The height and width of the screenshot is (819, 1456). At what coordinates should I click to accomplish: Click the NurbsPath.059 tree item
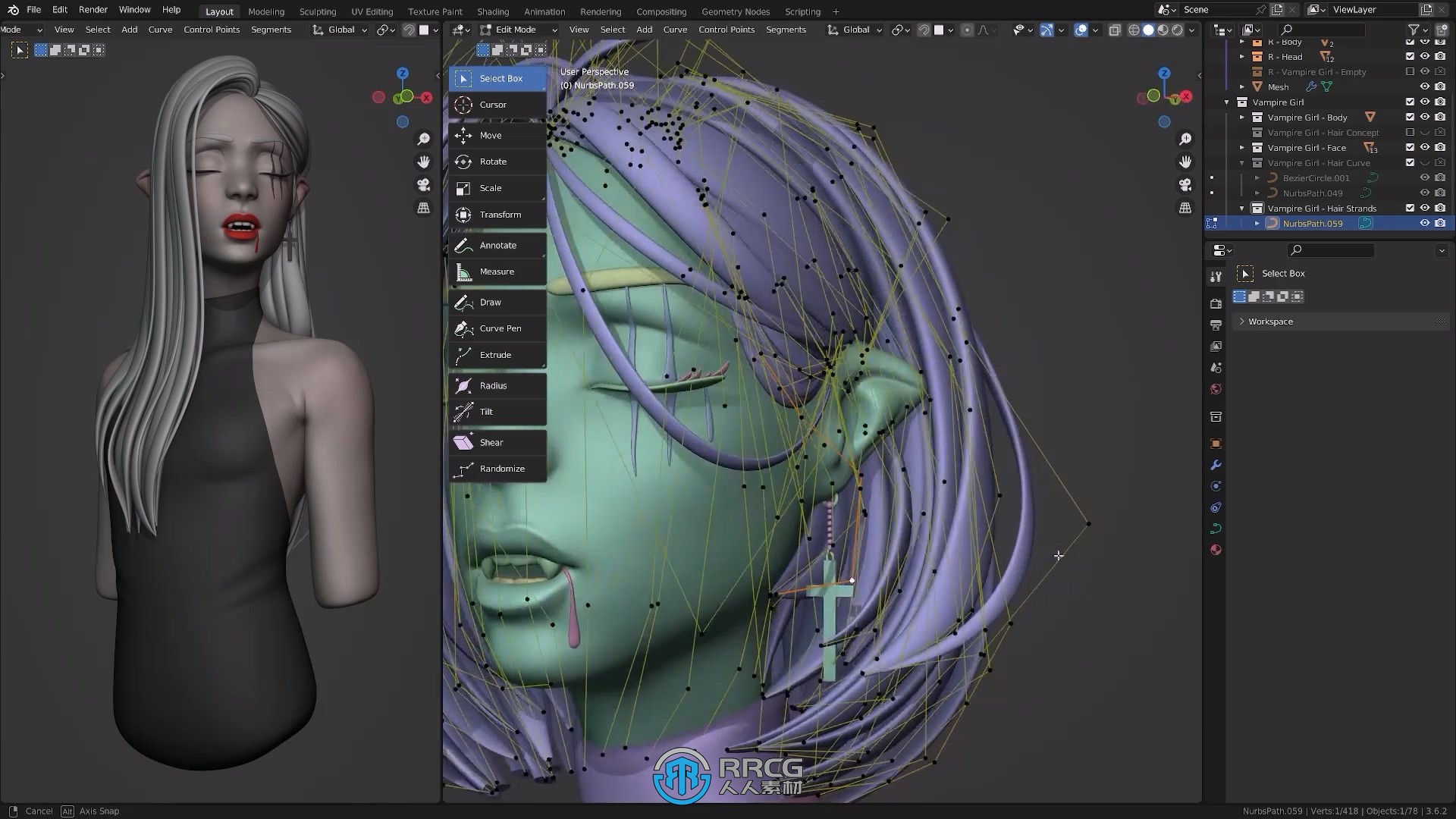click(1313, 223)
